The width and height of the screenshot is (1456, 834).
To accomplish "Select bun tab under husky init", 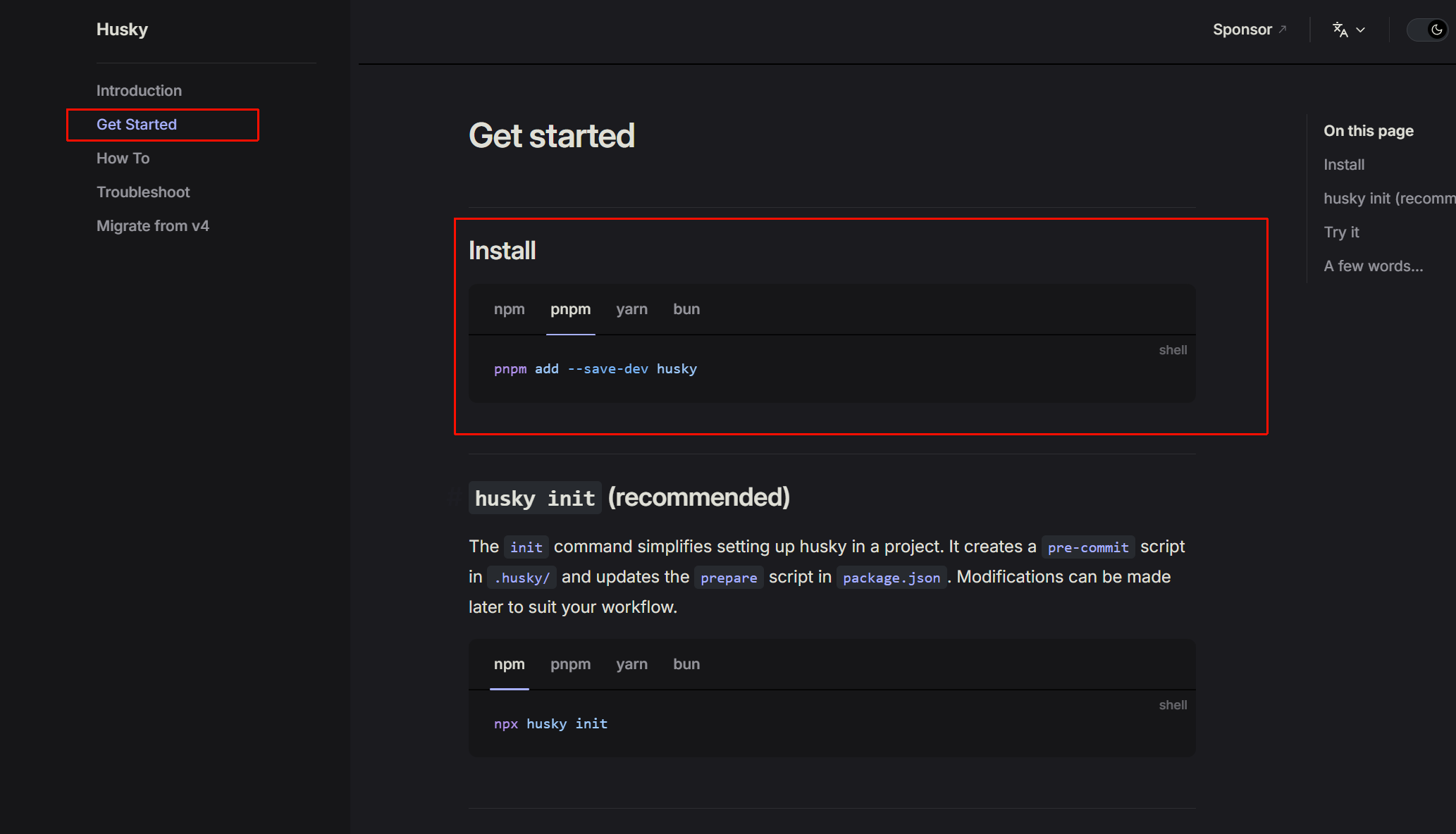I will 686,664.
